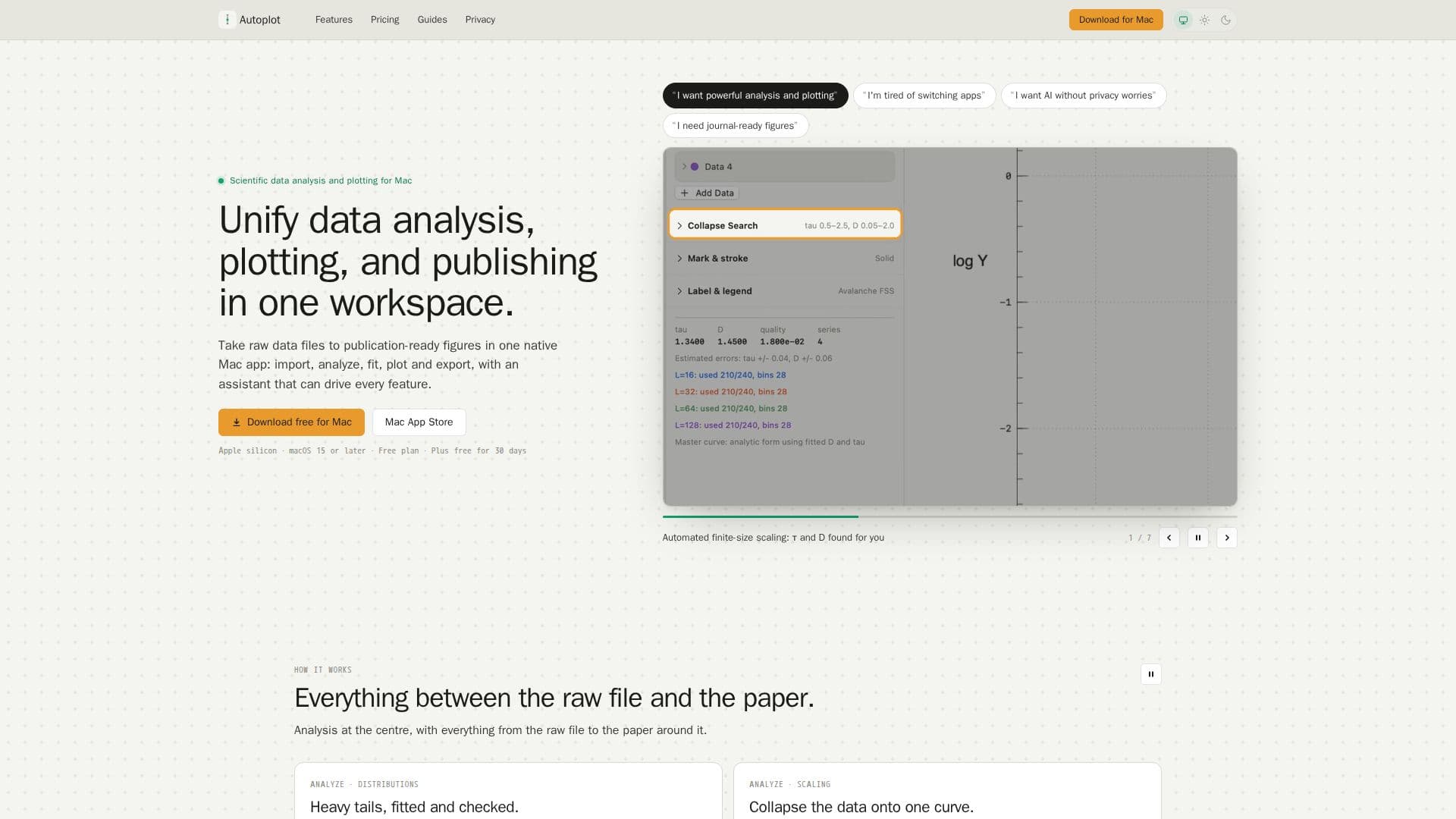Click "L=32: used 210/240, bins 28" text

pyautogui.click(x=731, y=392)
